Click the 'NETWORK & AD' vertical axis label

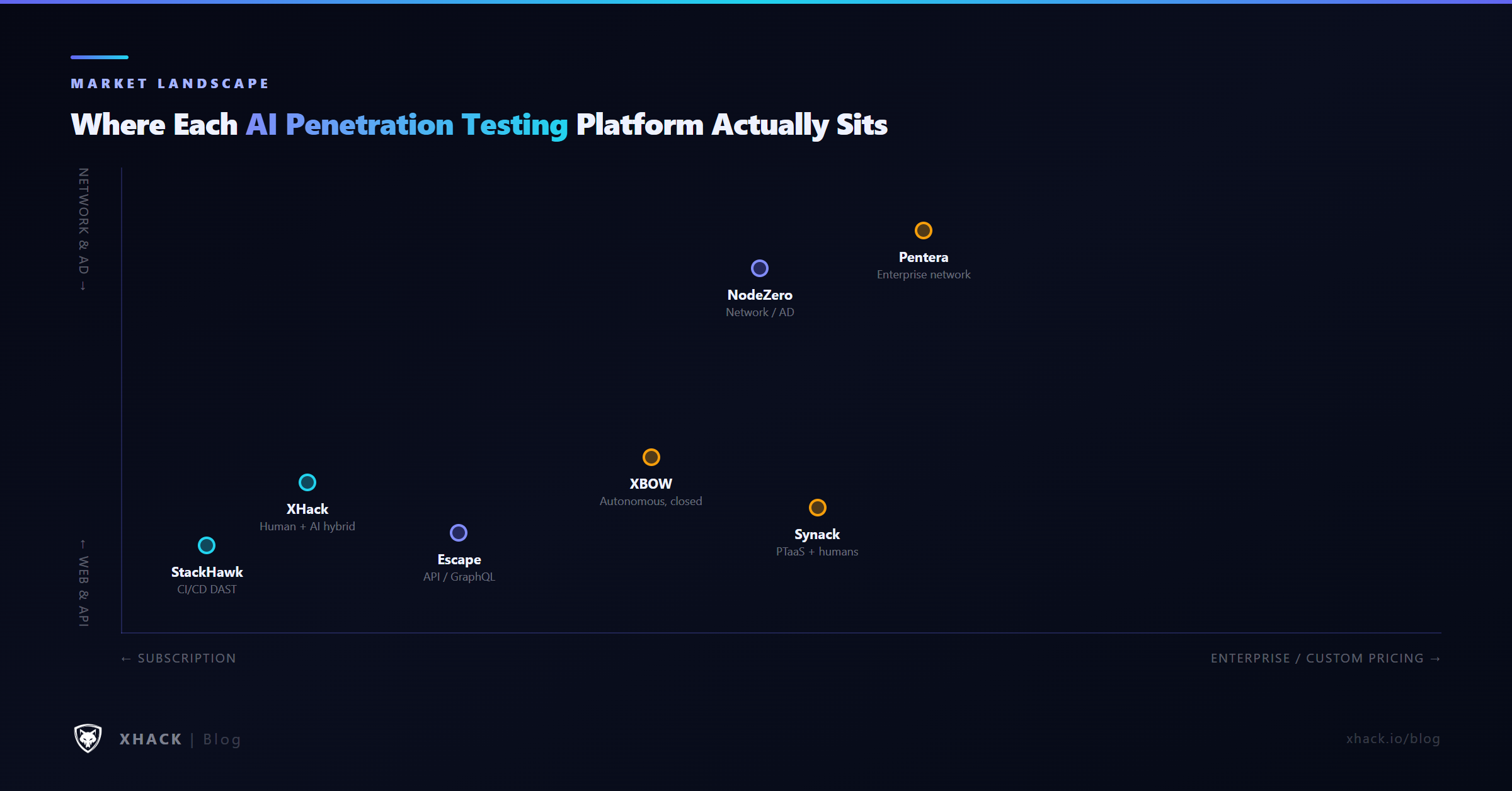pyautogui.click(x=83, y=229)
